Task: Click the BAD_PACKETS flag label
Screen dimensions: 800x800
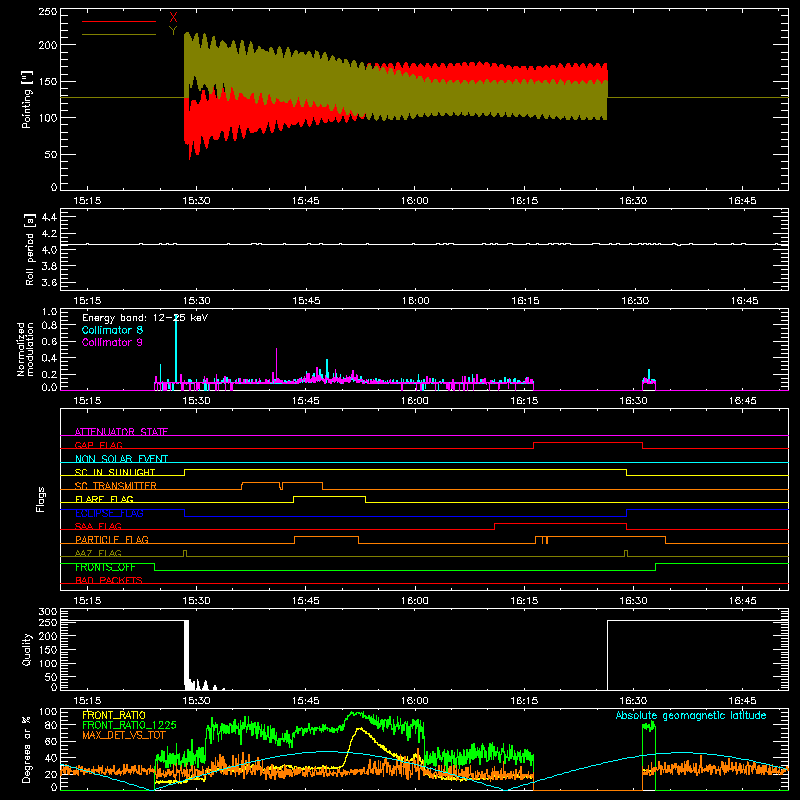Action: coord(109,580)
